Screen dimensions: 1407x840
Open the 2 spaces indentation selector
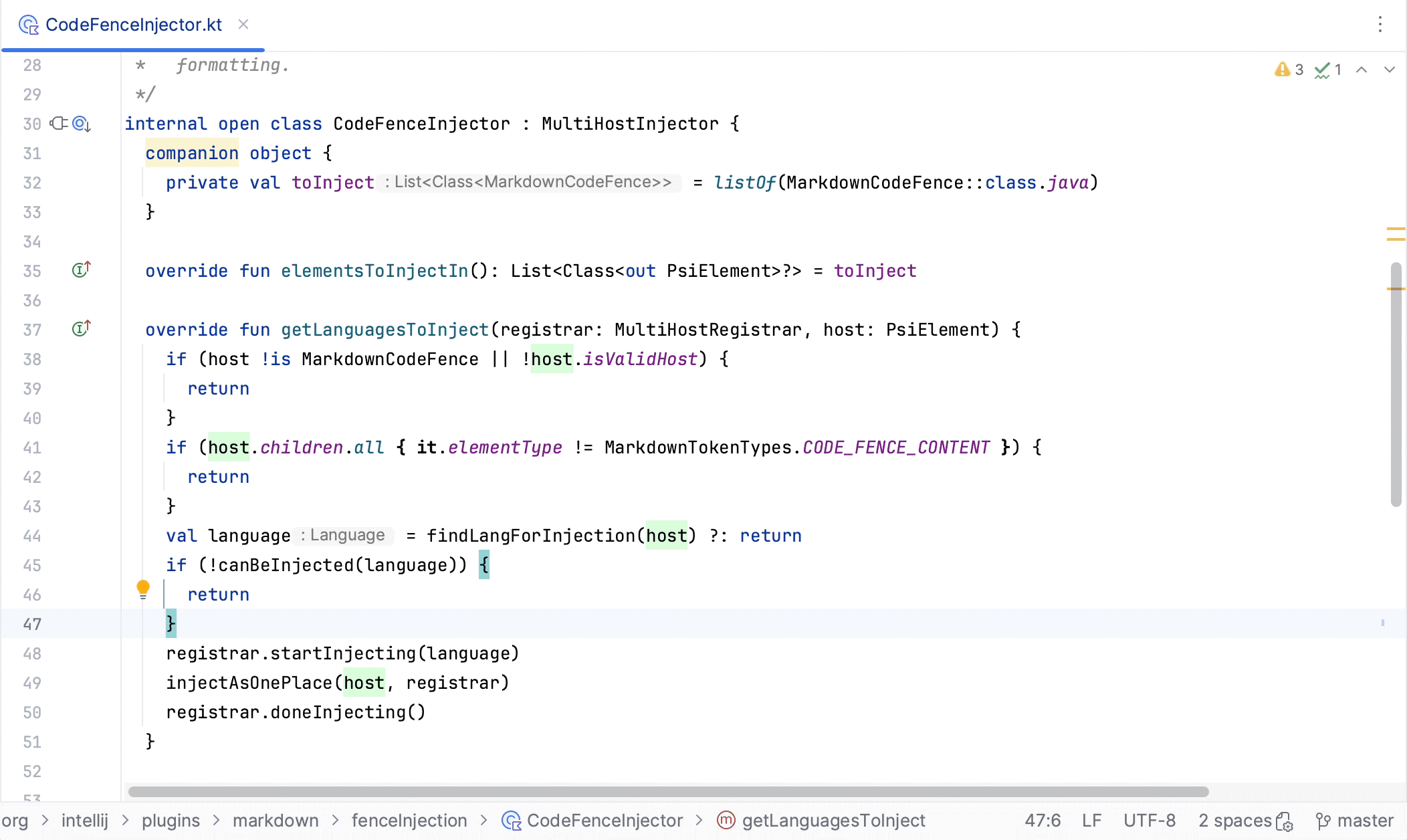(x=1234, y=821)
